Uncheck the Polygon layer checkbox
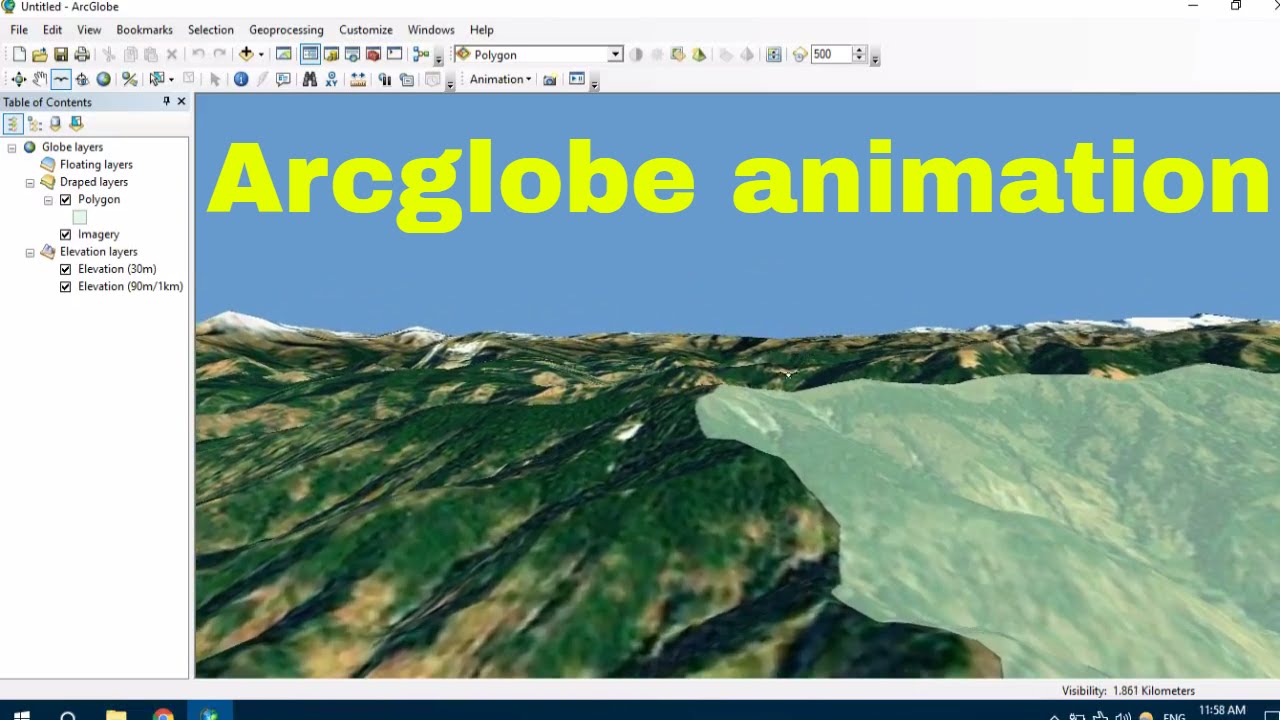 click(66, 199)
